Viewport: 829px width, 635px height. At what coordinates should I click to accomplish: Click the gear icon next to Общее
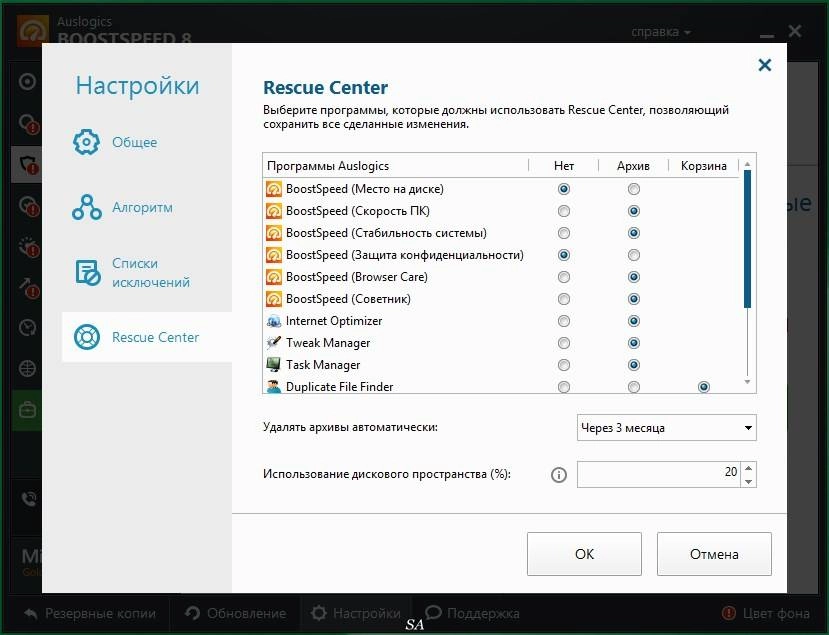[86, 142]
